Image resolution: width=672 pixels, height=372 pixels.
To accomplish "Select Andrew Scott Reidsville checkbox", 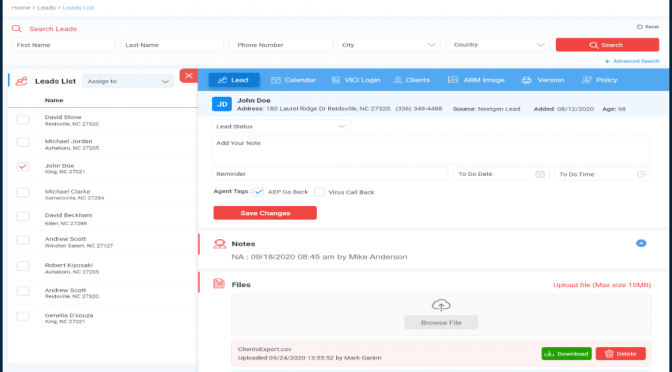I will [23, 291].
